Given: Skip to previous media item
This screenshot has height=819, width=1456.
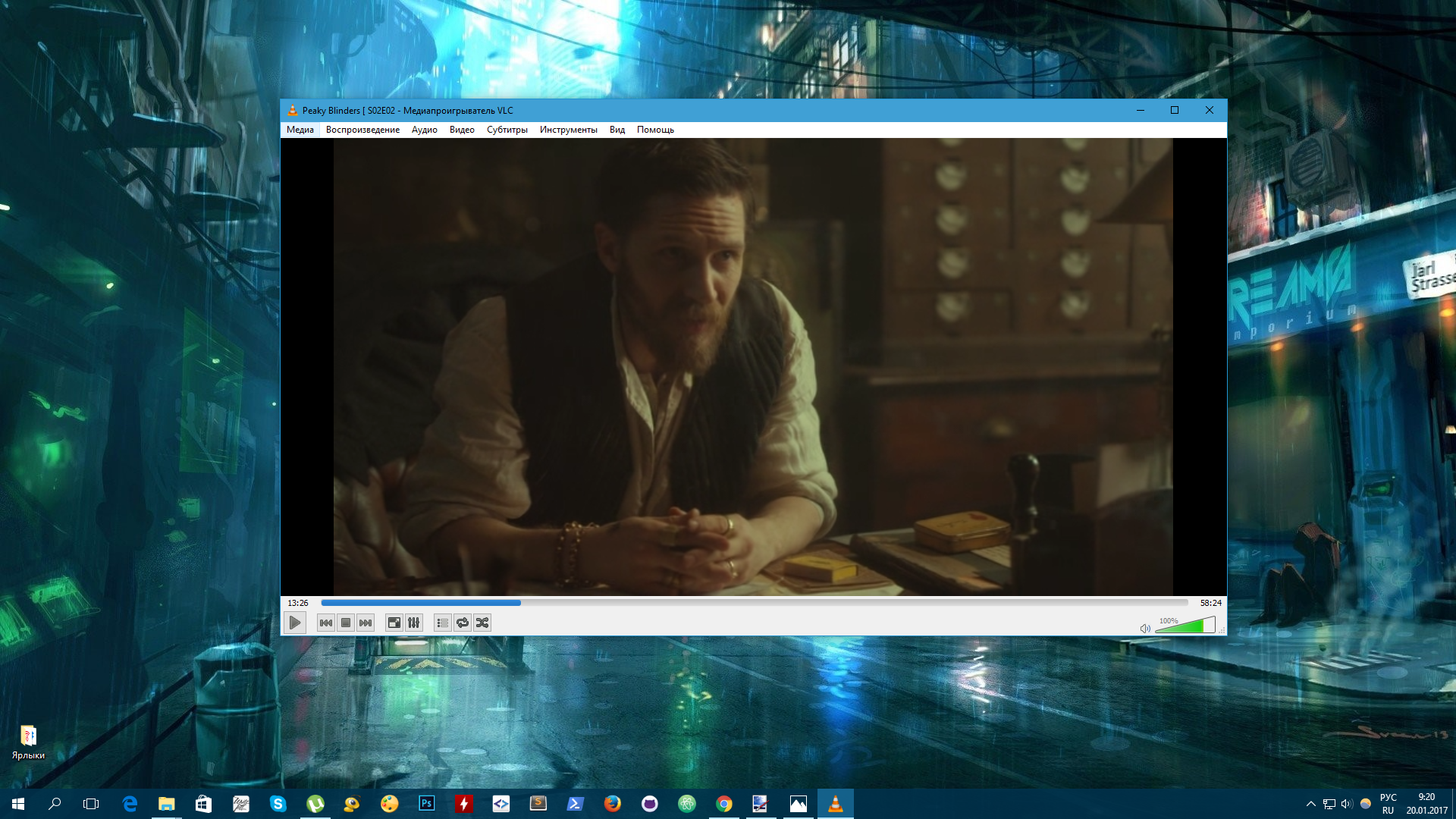Looking at the screenshot, I should point(326,623).
